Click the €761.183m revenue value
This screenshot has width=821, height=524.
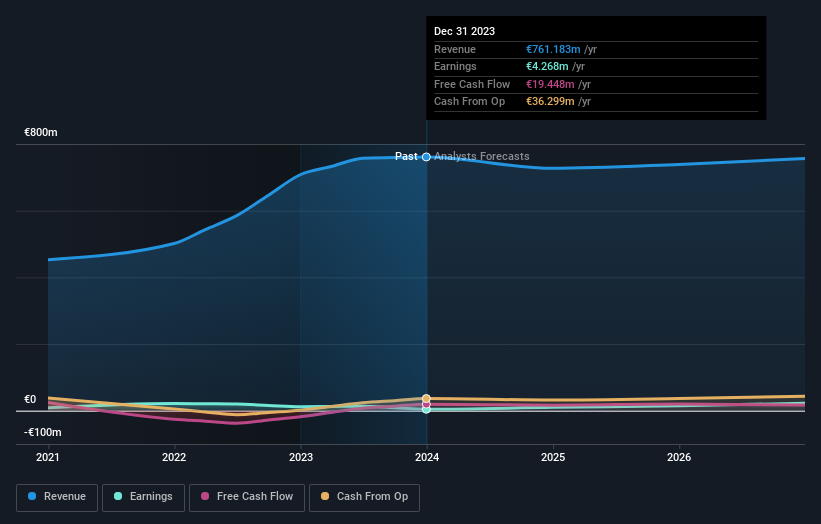553,49
